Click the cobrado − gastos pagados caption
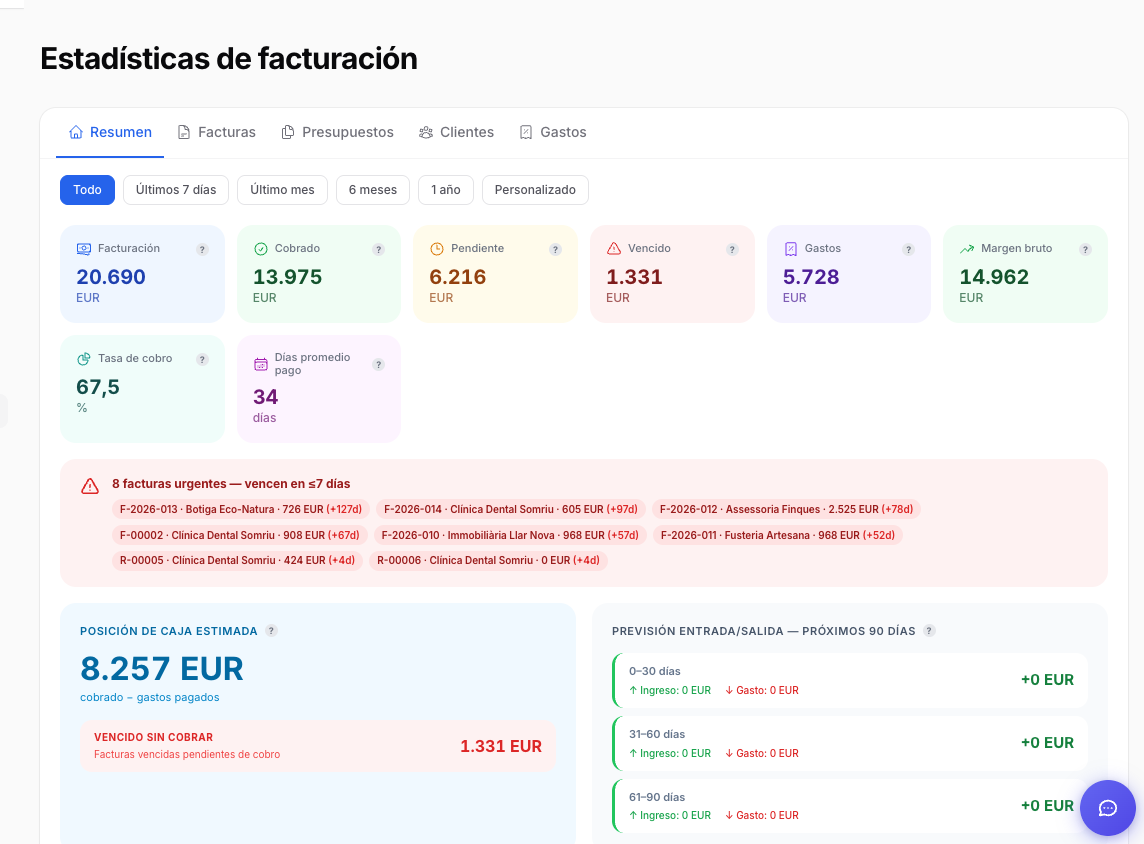Image resolution: width=1144 pixels, height=844 pixels. (x=150, y=697)
